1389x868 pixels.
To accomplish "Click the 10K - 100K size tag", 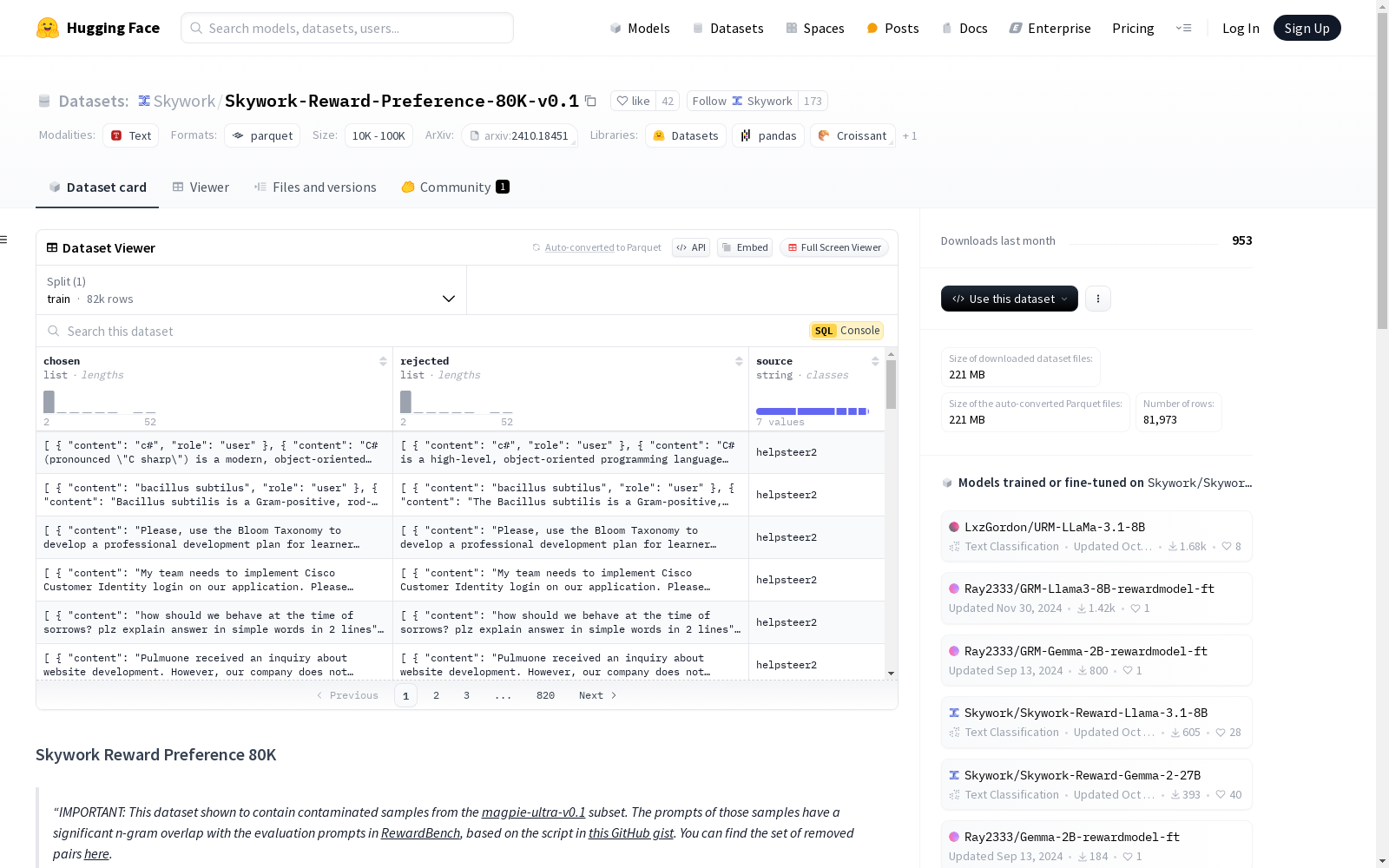I will [x=379, y=135].
